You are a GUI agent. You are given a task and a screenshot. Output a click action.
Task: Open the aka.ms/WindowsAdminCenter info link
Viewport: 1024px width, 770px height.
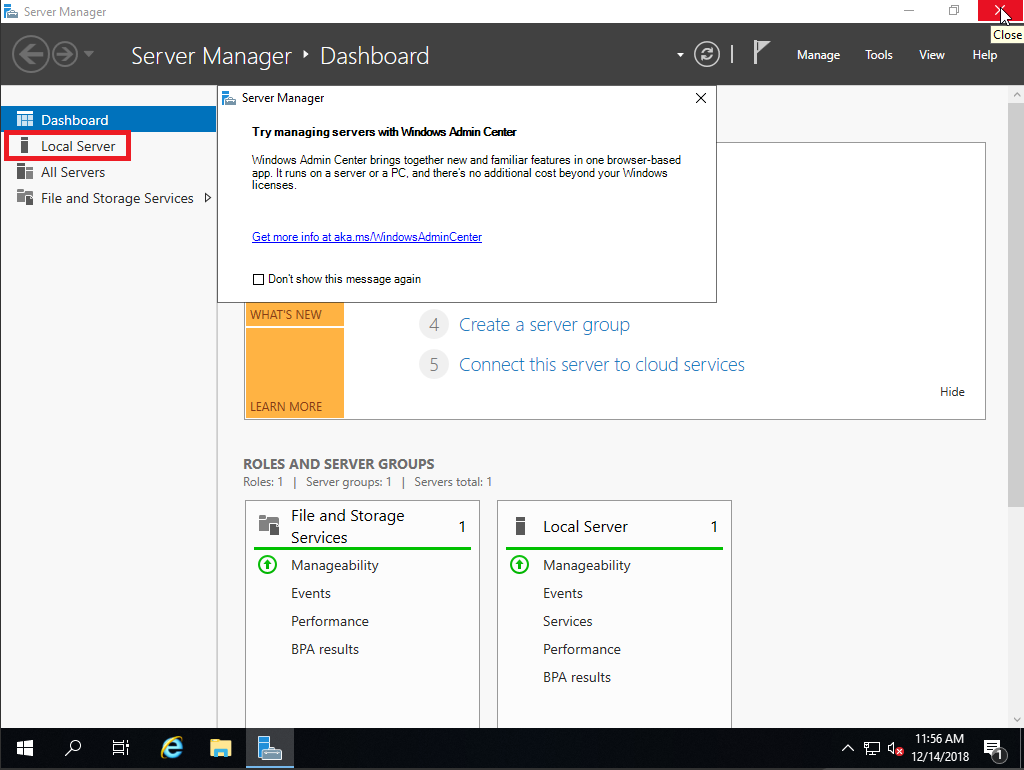[x=367, y=237]
